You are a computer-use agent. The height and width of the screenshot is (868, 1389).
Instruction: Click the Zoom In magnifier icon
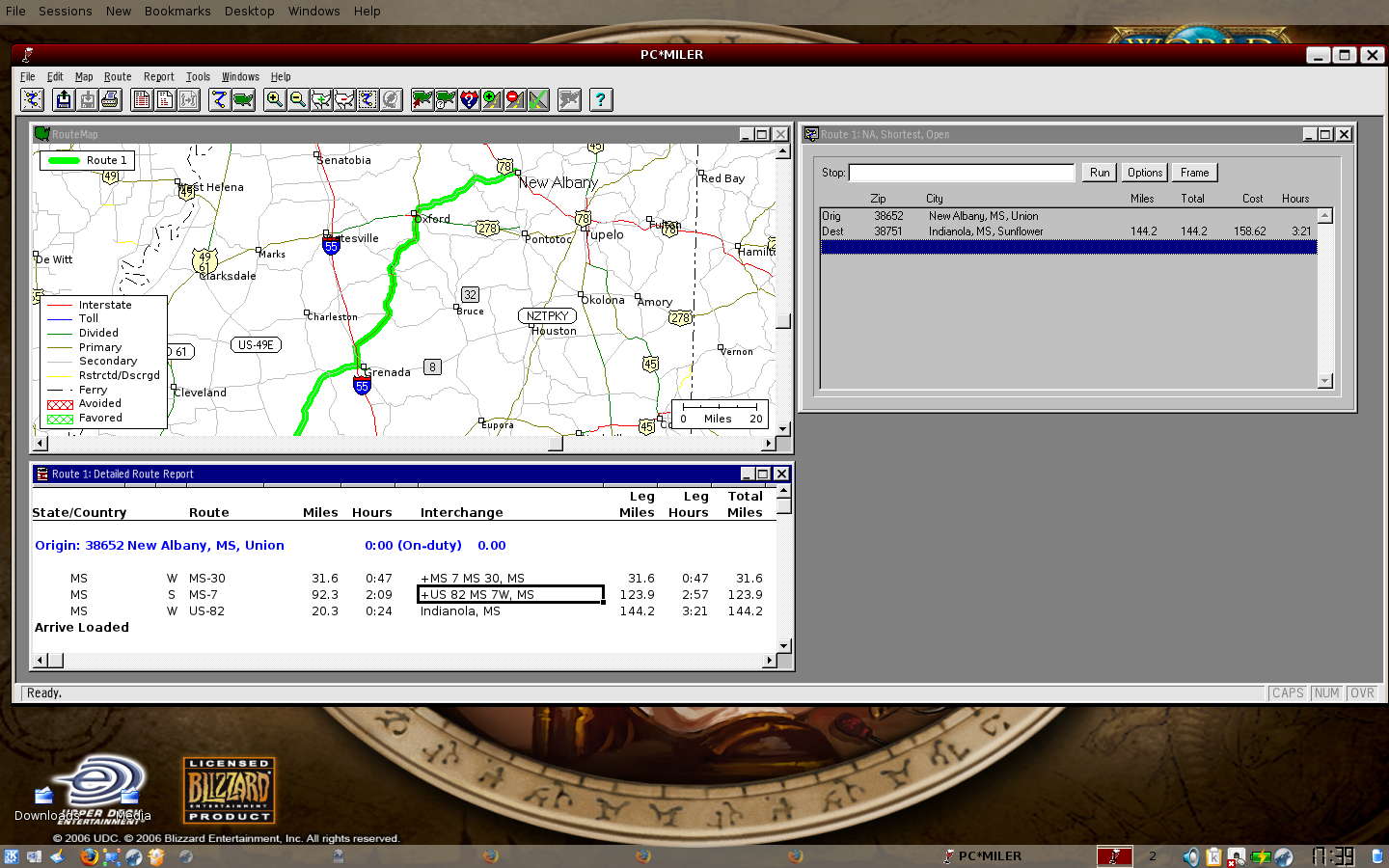[x=275, y=99]
